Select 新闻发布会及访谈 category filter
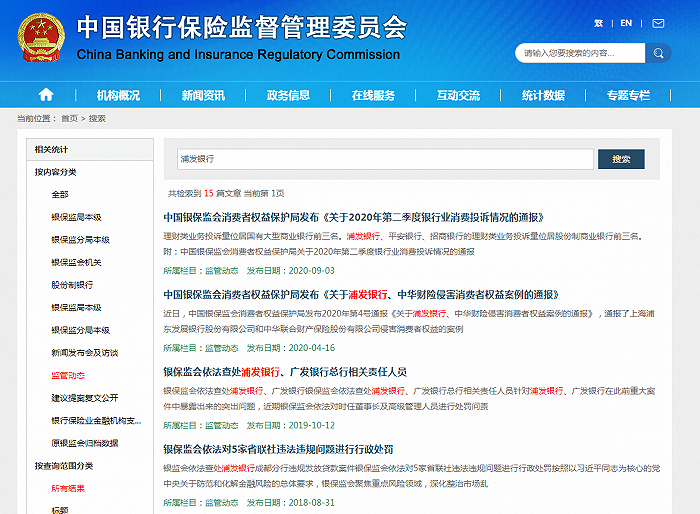 (85, 352)
